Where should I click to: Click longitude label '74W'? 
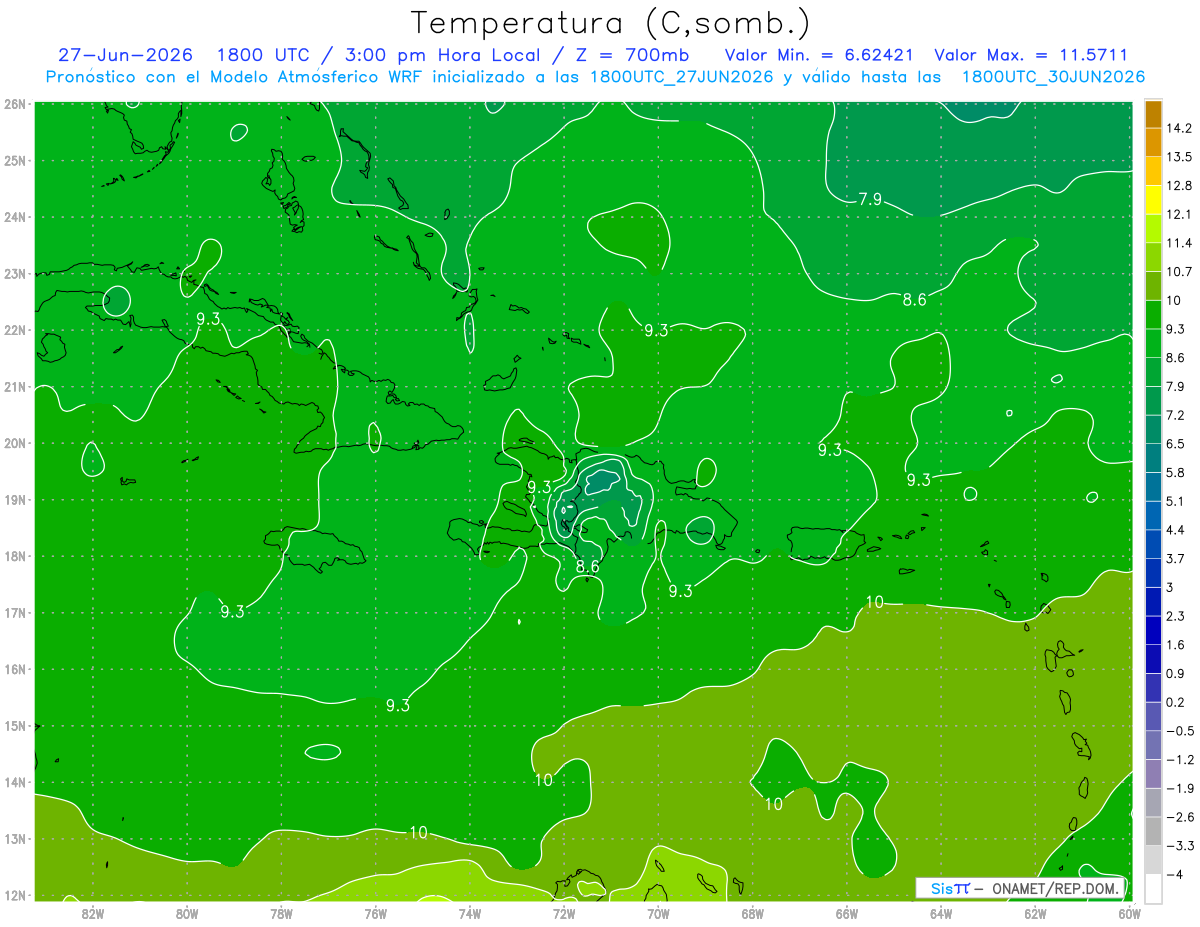point(470,913)
